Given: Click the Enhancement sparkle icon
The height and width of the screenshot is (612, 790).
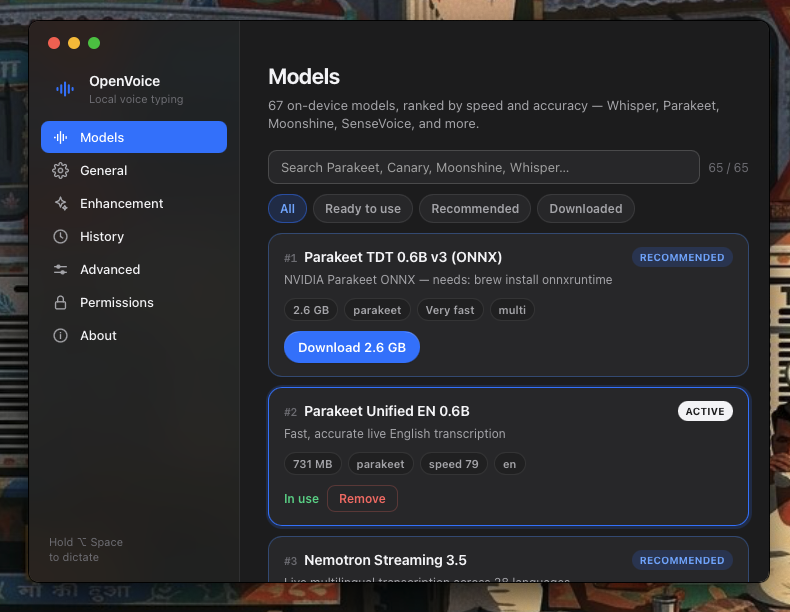Looking at the screenshot, I should click(60, 203).
